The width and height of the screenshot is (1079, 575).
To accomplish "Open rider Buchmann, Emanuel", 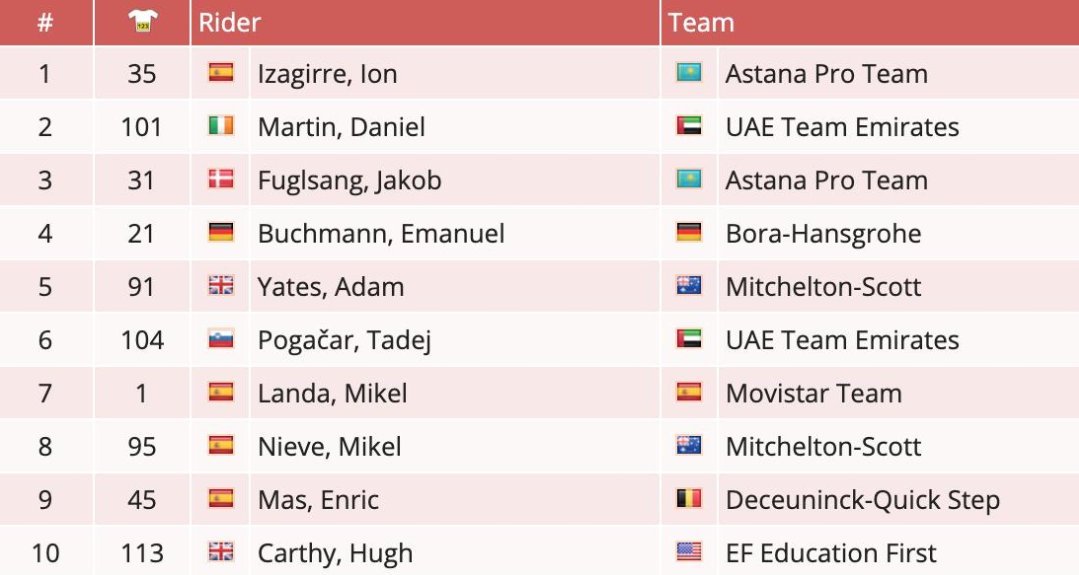I will tap(381, 234).
